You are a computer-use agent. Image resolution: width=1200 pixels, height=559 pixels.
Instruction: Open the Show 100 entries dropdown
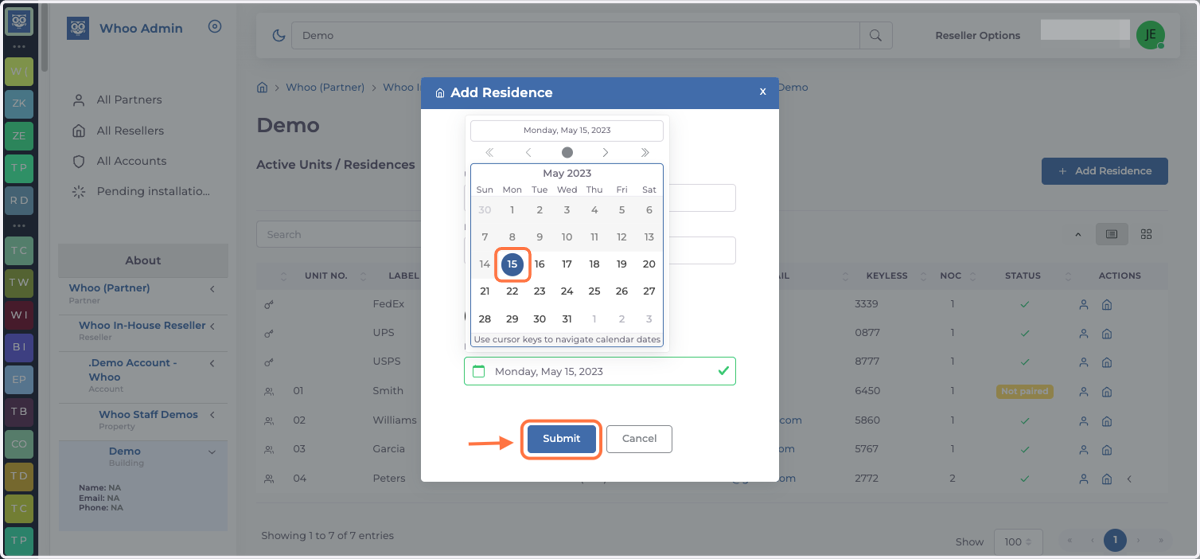1020,541
